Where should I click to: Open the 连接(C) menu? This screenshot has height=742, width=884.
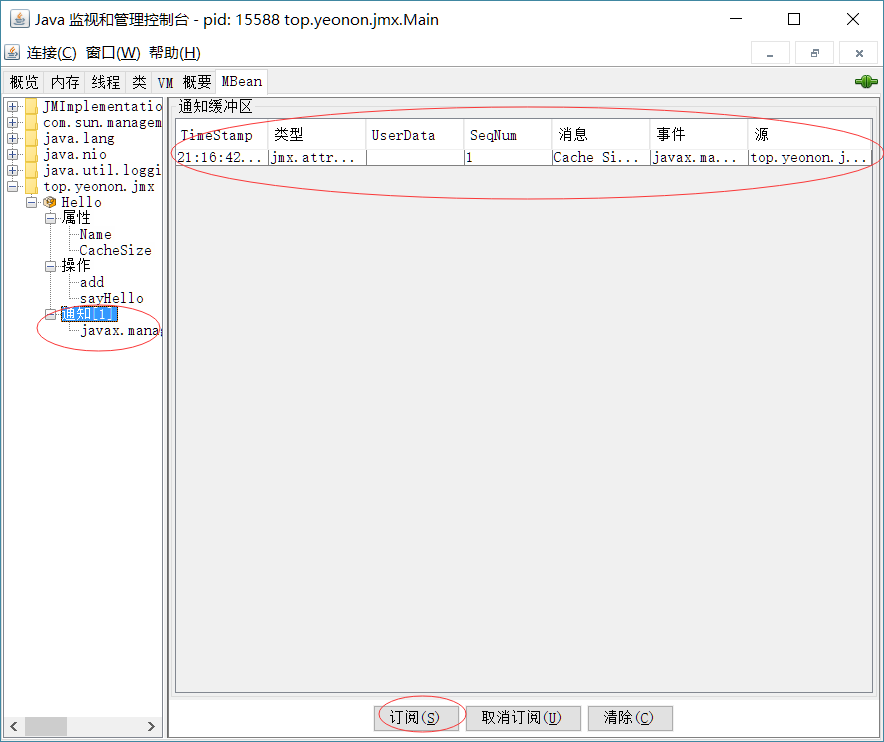point(51,53)
